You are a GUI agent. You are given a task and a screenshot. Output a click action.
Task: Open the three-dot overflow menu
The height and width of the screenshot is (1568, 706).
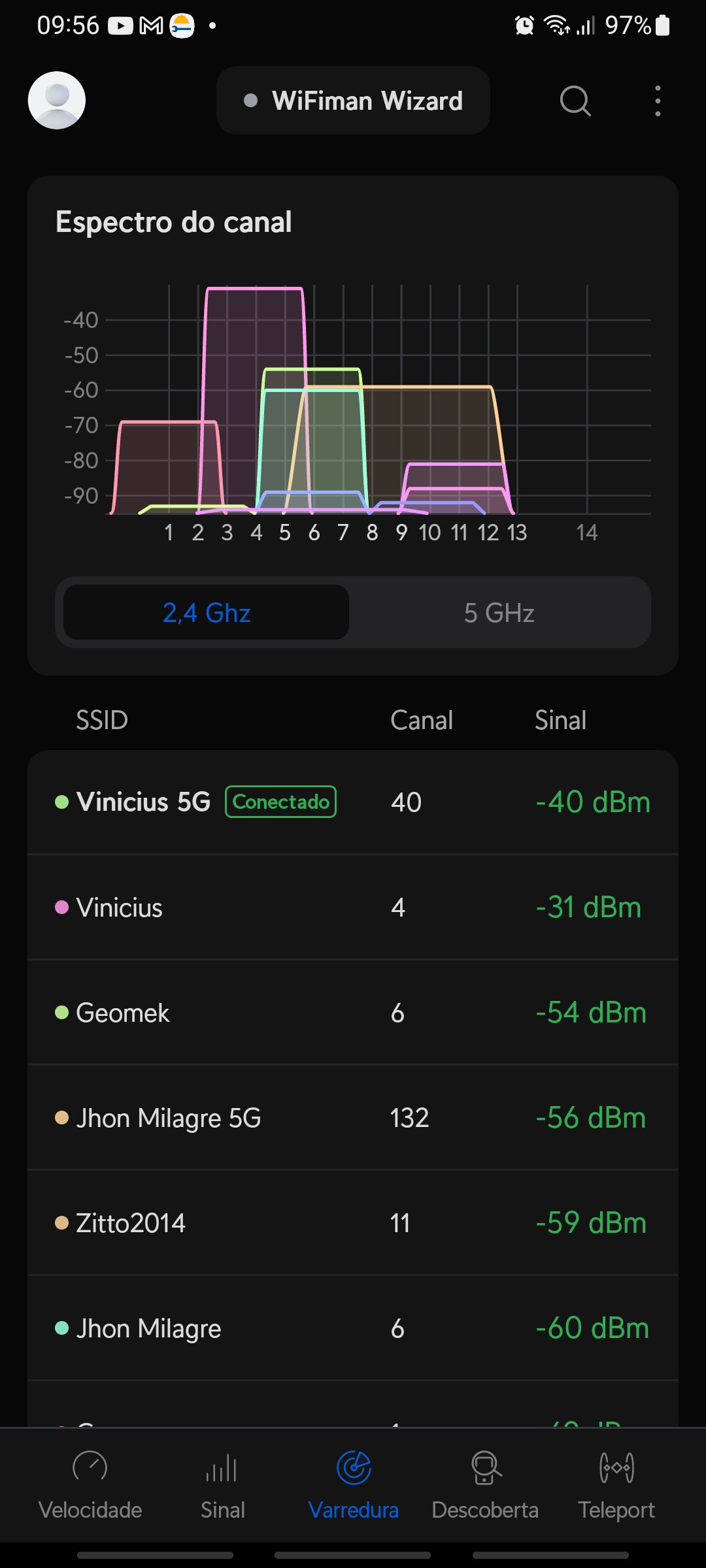click(658, 101)
